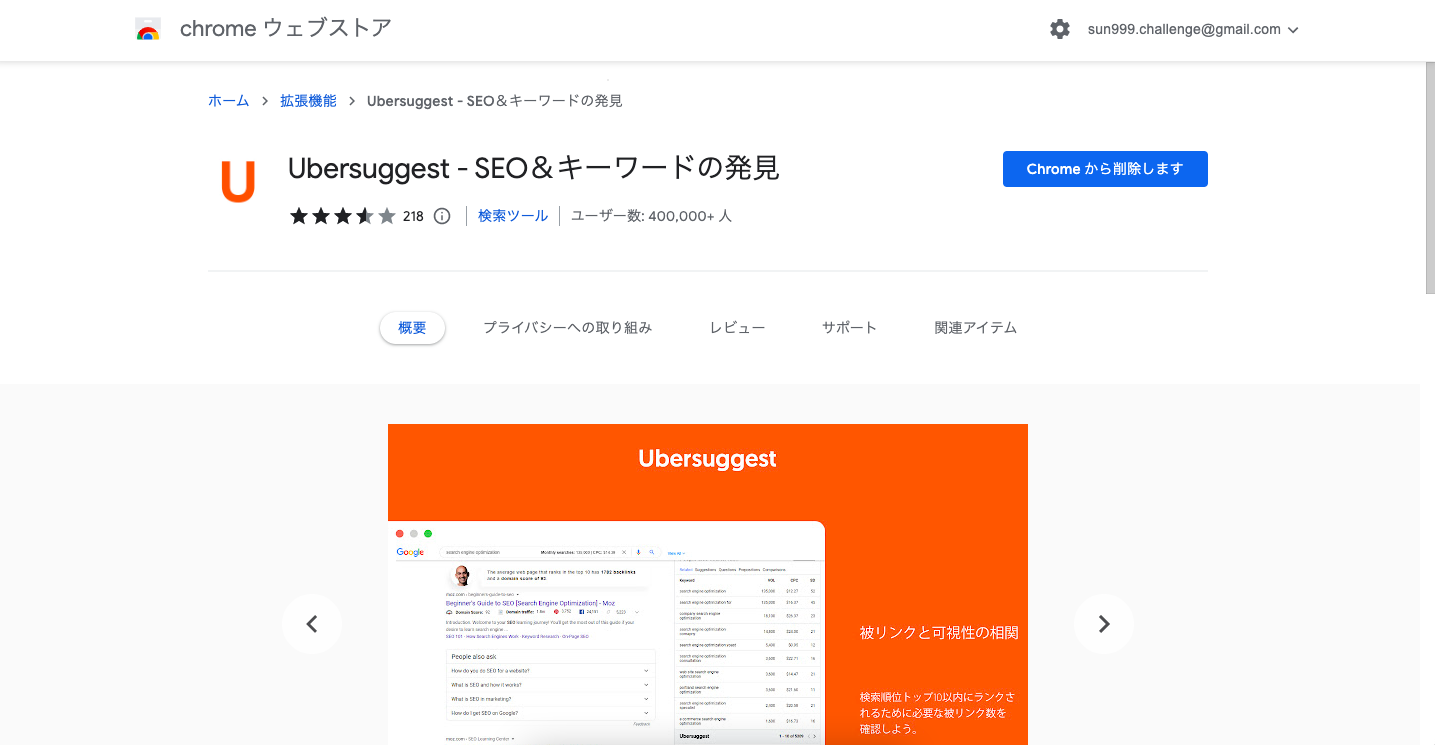Click the Chrome から削除します button
Screen dimensions: 1435x745
pyautogui.click(x=1105, y=169)
